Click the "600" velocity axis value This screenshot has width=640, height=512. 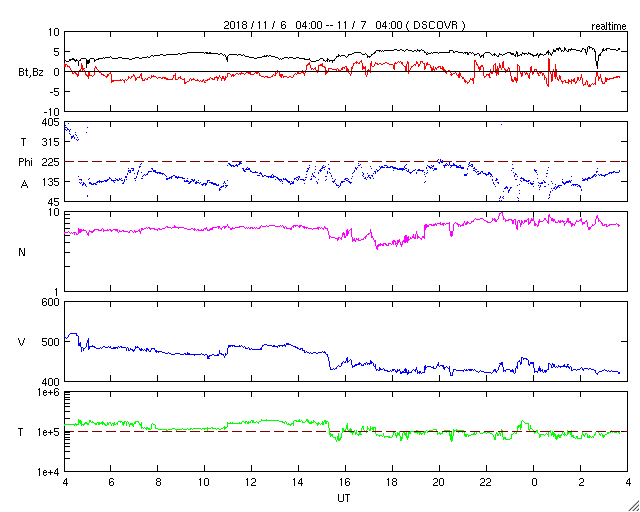click(x=52, y=303)
